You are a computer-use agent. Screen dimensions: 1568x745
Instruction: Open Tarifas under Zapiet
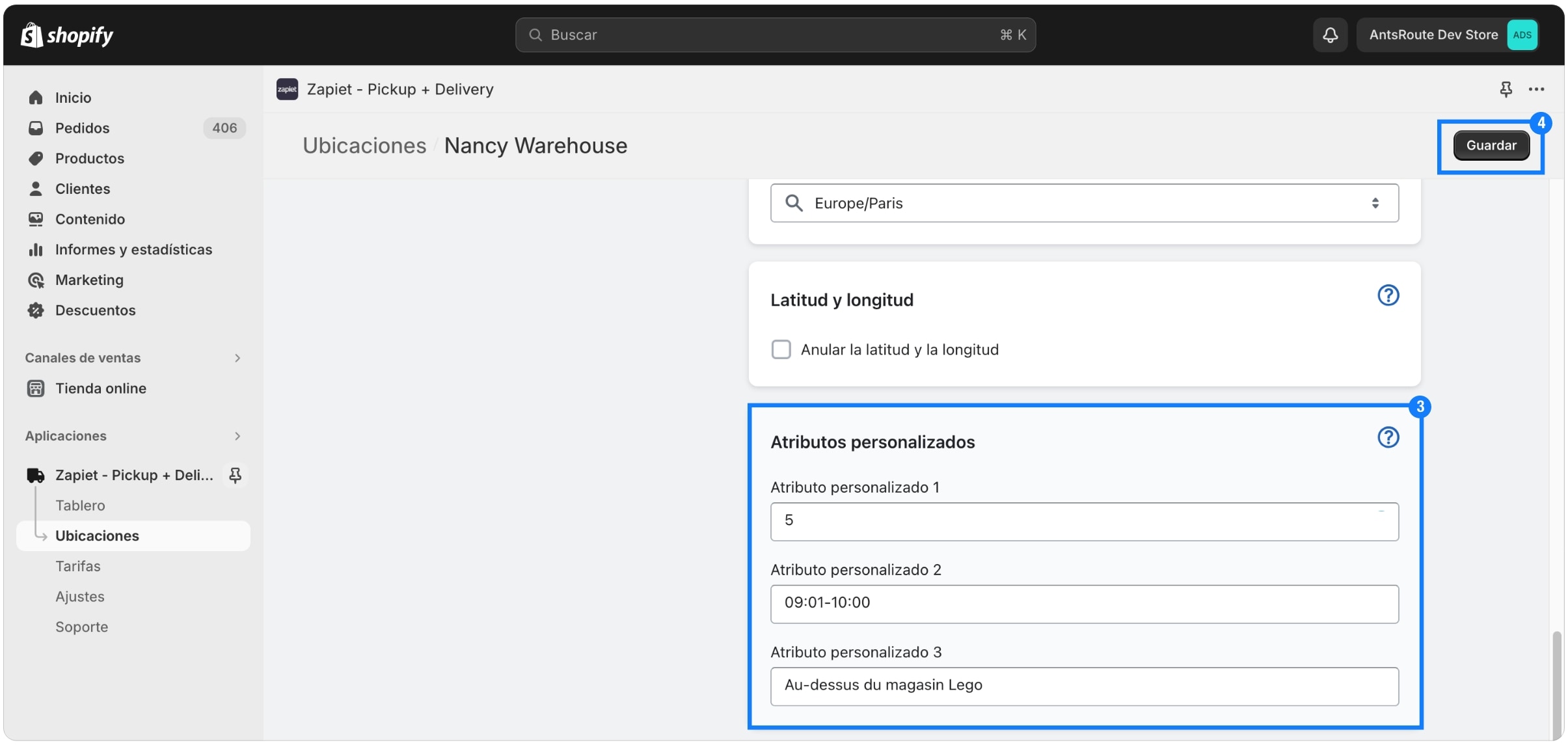click(78, 567)
